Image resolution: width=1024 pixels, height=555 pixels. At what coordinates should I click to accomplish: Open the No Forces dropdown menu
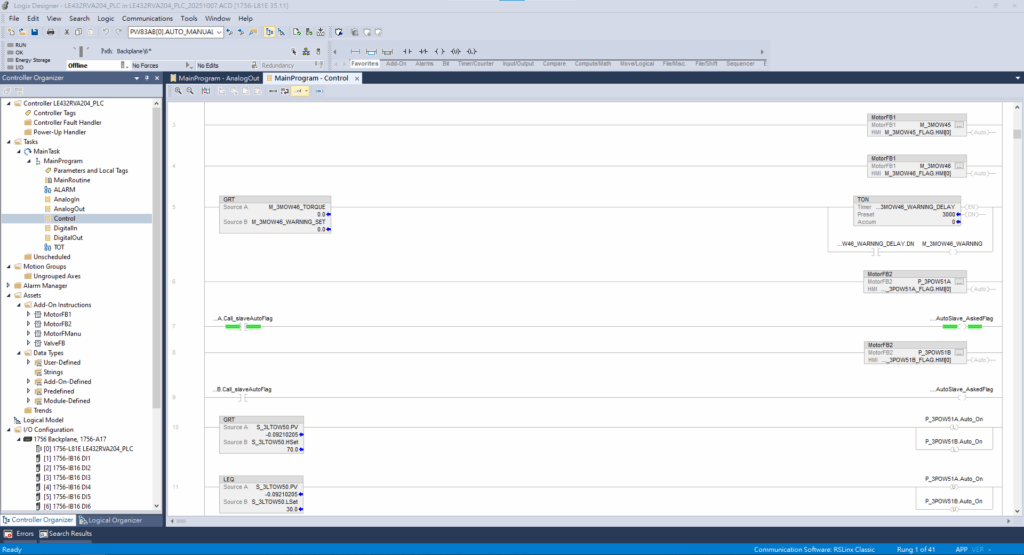[188, 65]
